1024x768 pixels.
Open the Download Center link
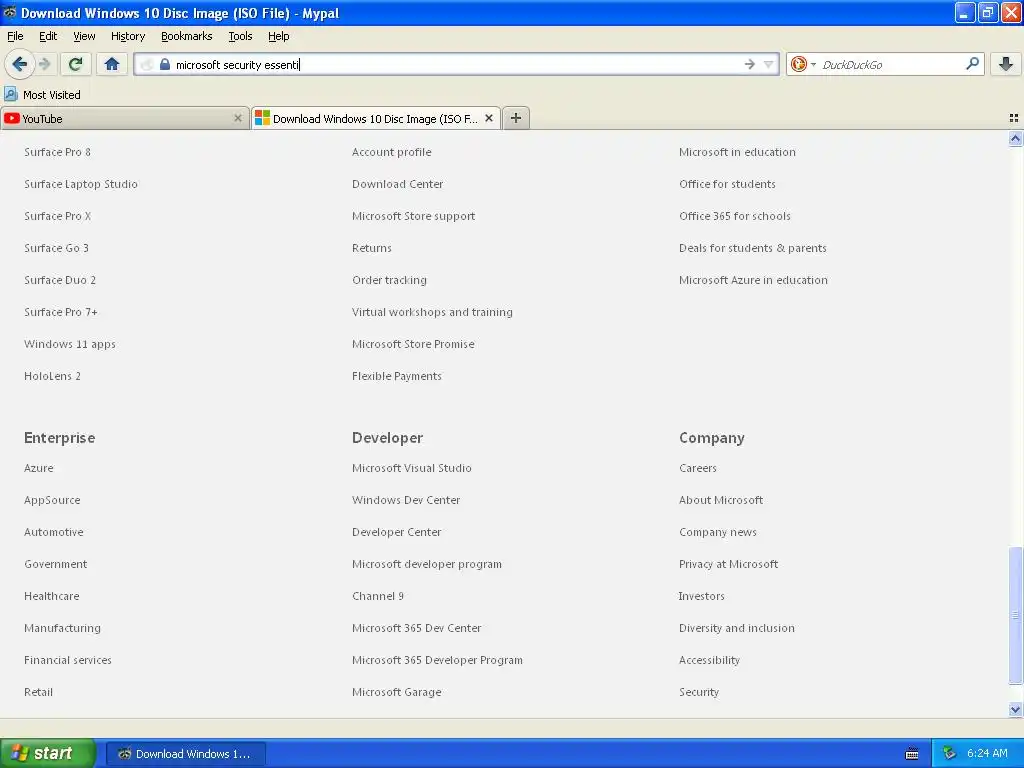coord(397,184)
